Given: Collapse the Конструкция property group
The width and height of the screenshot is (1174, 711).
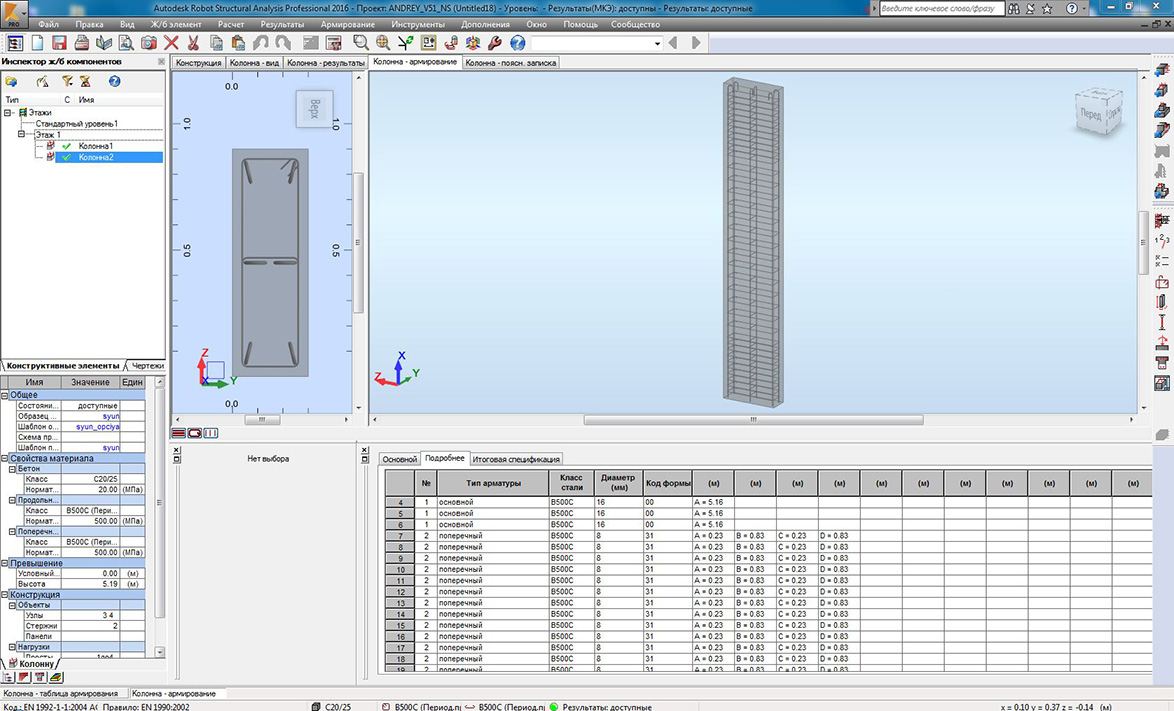Looking at the screenshot, I should click(x=4, y=594).
